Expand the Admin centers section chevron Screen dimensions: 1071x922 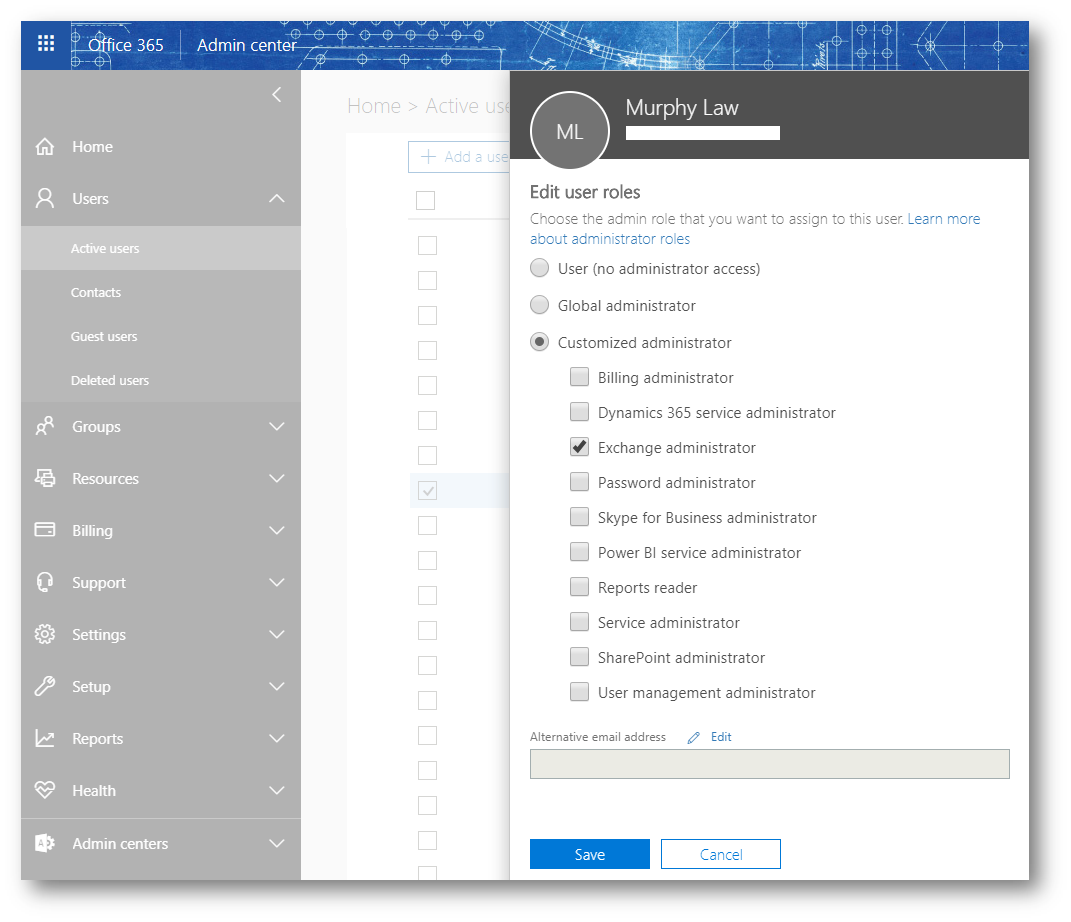point(277,843)
